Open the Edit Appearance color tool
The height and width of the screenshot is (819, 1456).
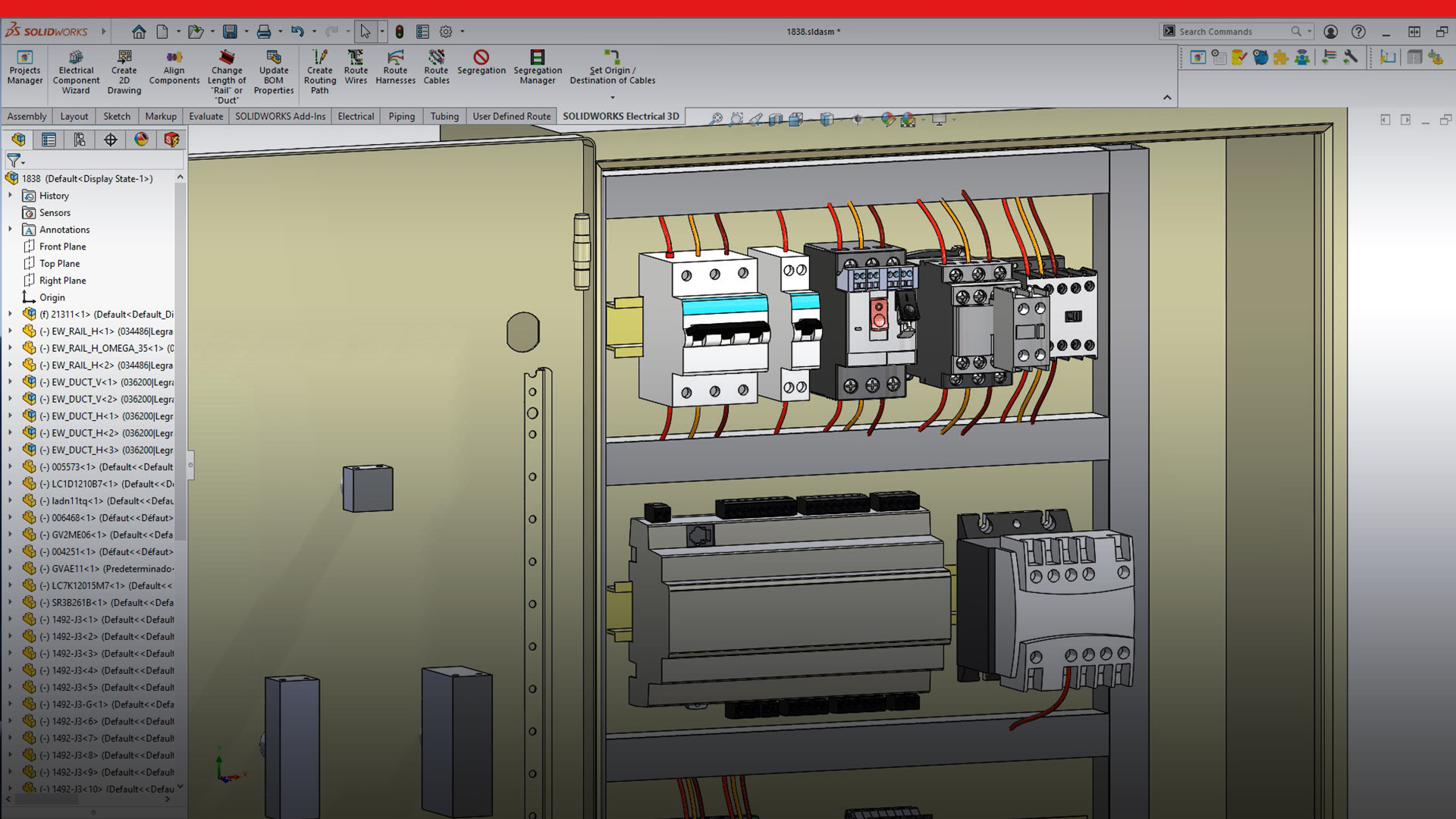pos(889,120)
